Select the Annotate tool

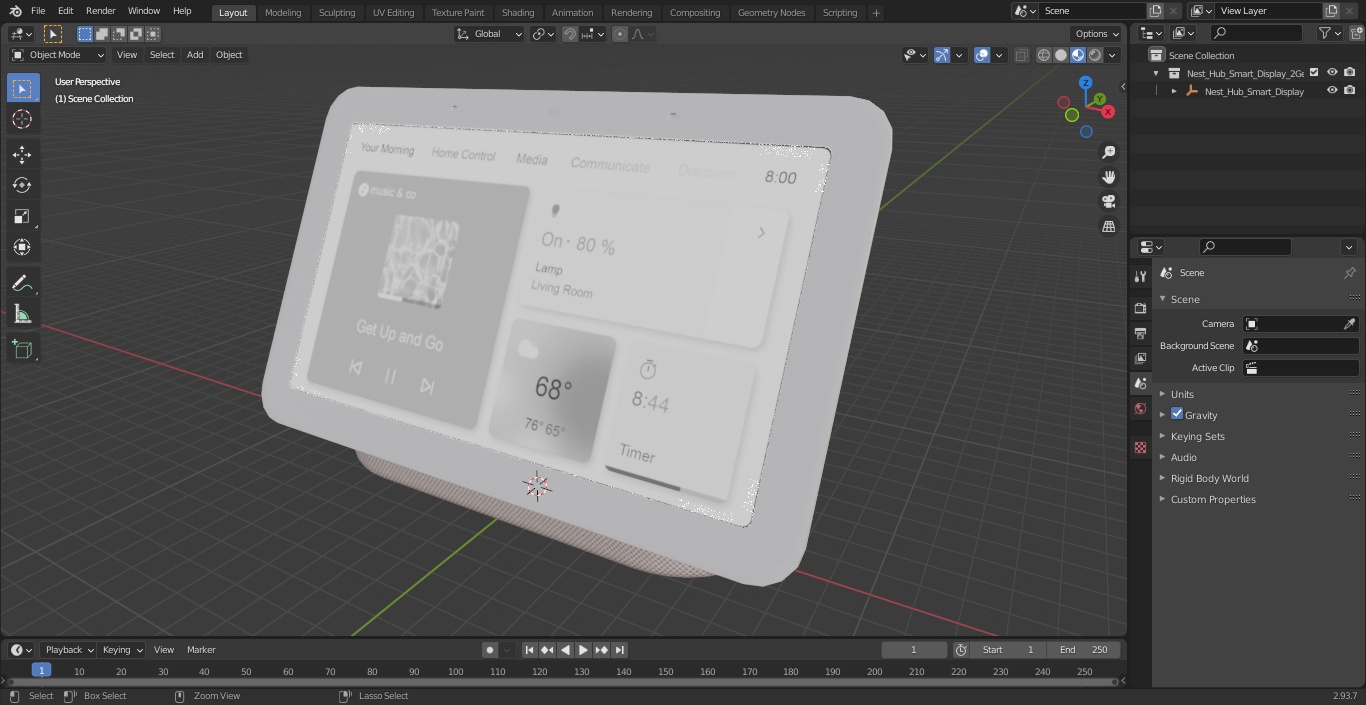pyautogui.click(x=22, y=284)
